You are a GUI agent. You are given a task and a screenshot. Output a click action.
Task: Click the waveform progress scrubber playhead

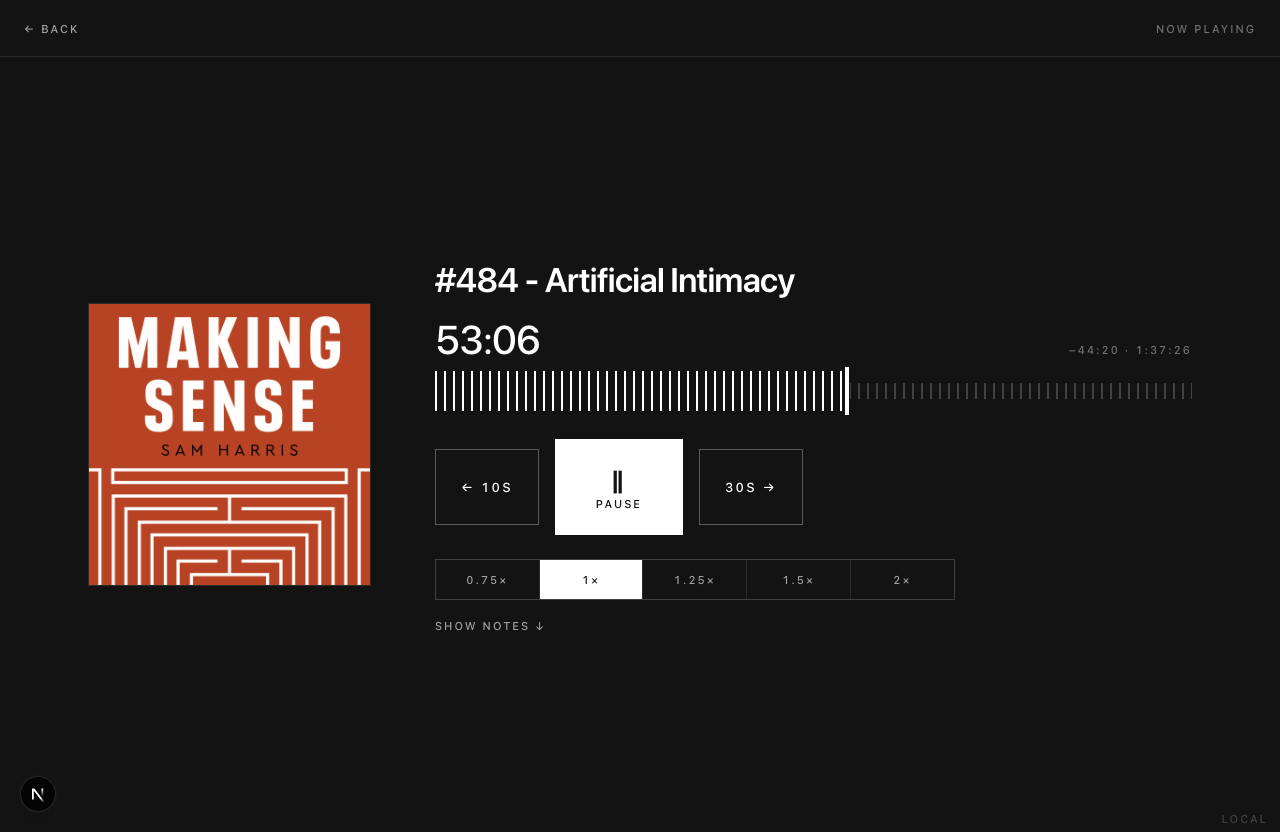[x=847, y=391]
